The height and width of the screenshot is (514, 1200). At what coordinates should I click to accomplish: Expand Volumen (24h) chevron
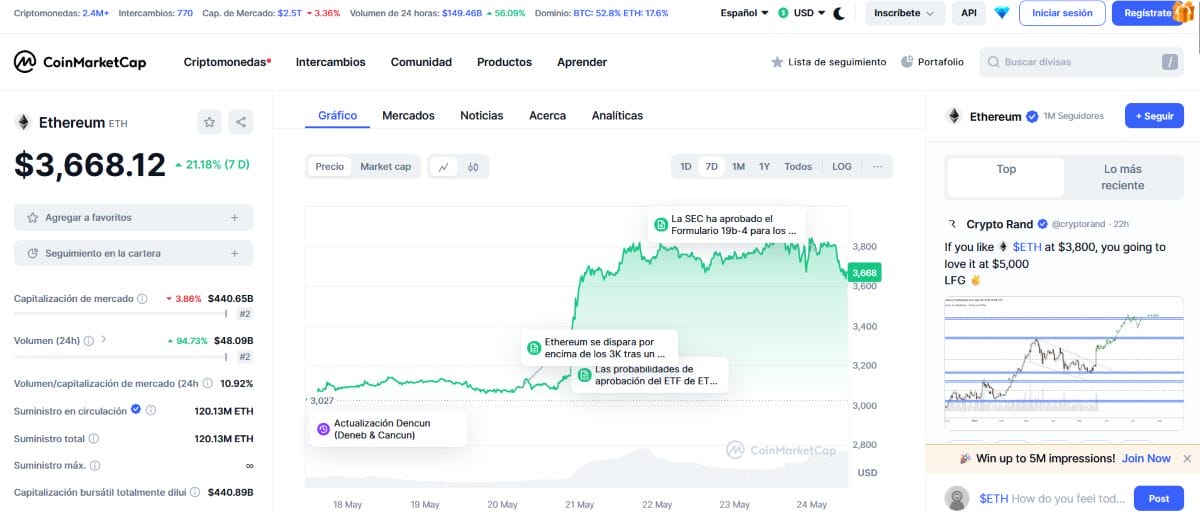tap(104, 340)
